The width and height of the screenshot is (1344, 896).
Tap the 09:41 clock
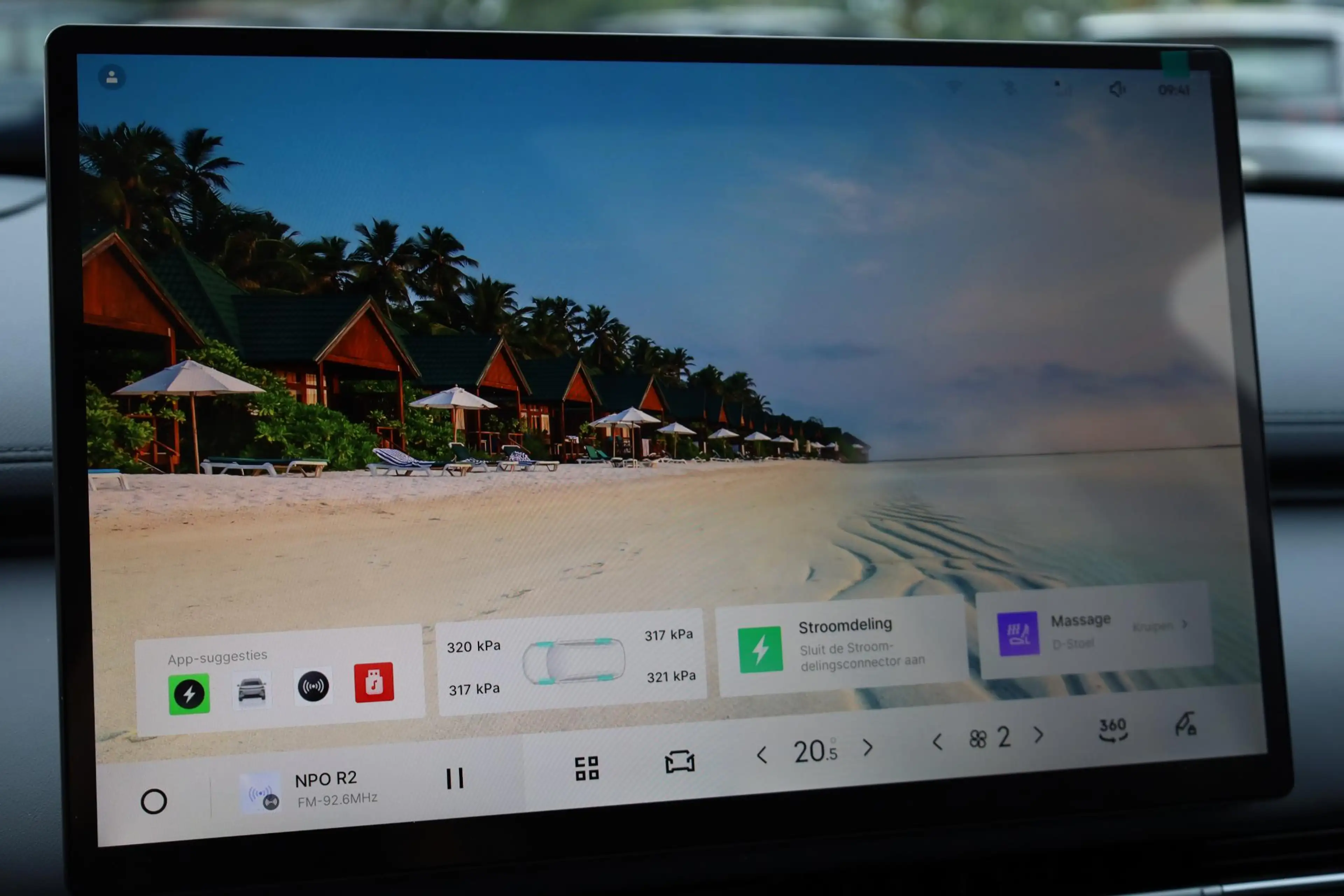[1174, 90]
